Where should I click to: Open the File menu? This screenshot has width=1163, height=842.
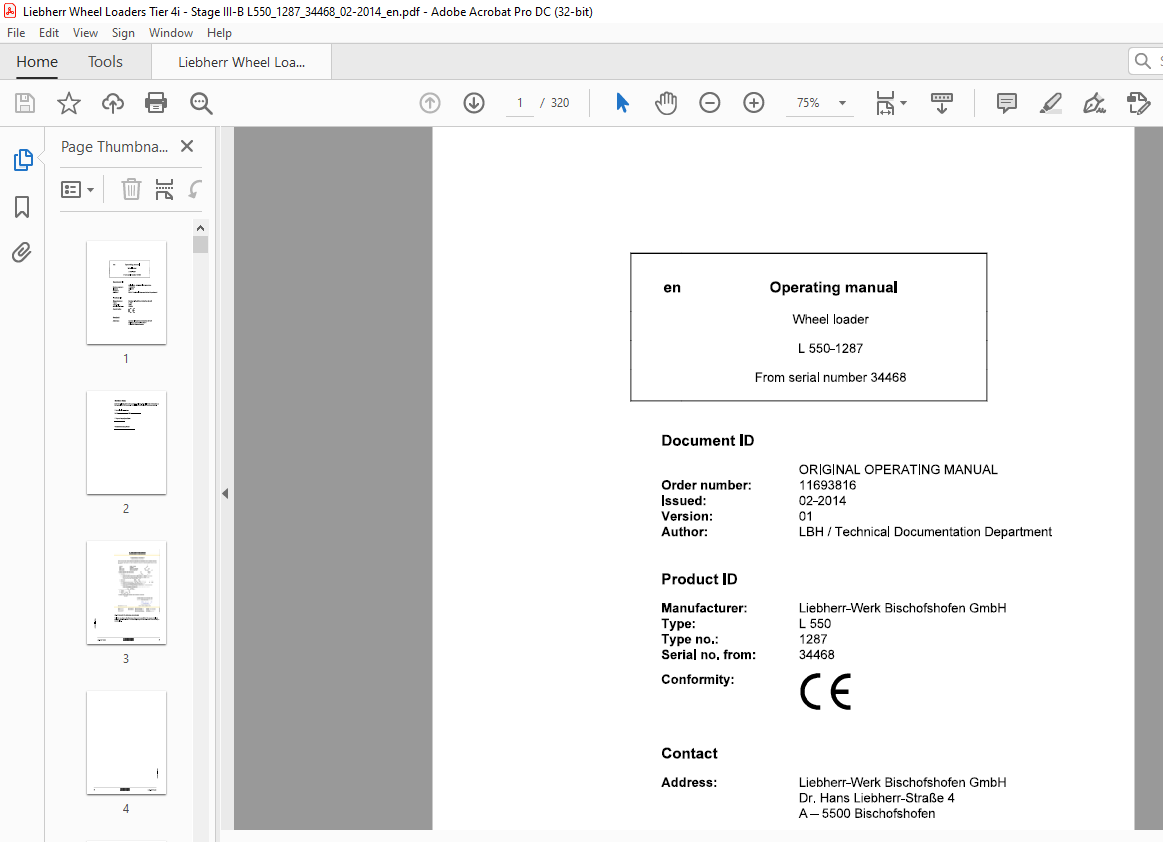[x=16, y=33]
